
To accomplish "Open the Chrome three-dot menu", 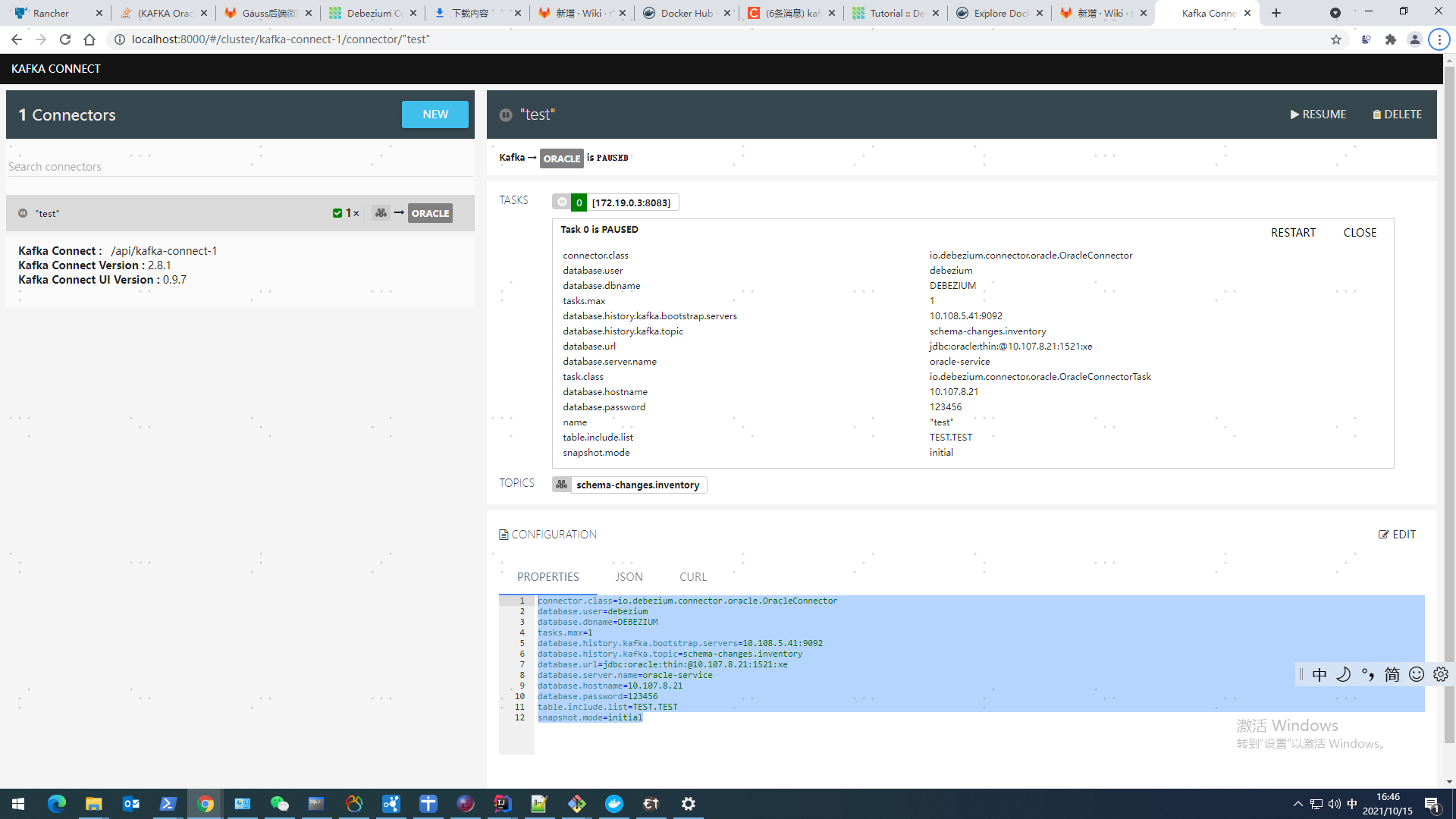I will 1439,39.
